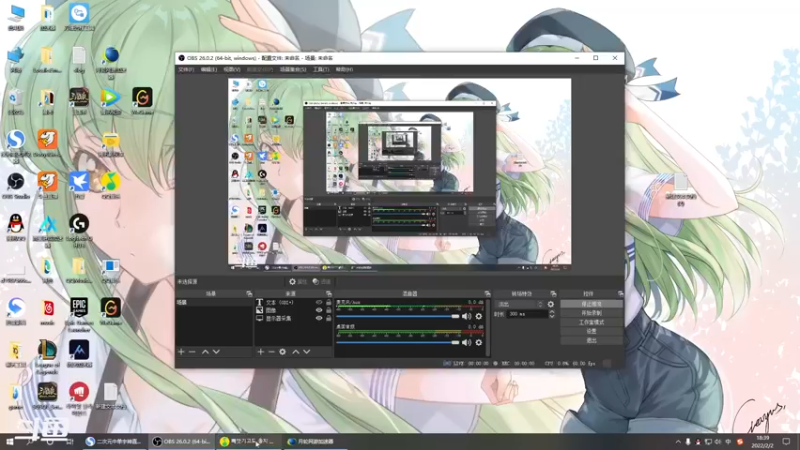Click the OBS preview canvas

pyautogui.click(x=399, y=174)
